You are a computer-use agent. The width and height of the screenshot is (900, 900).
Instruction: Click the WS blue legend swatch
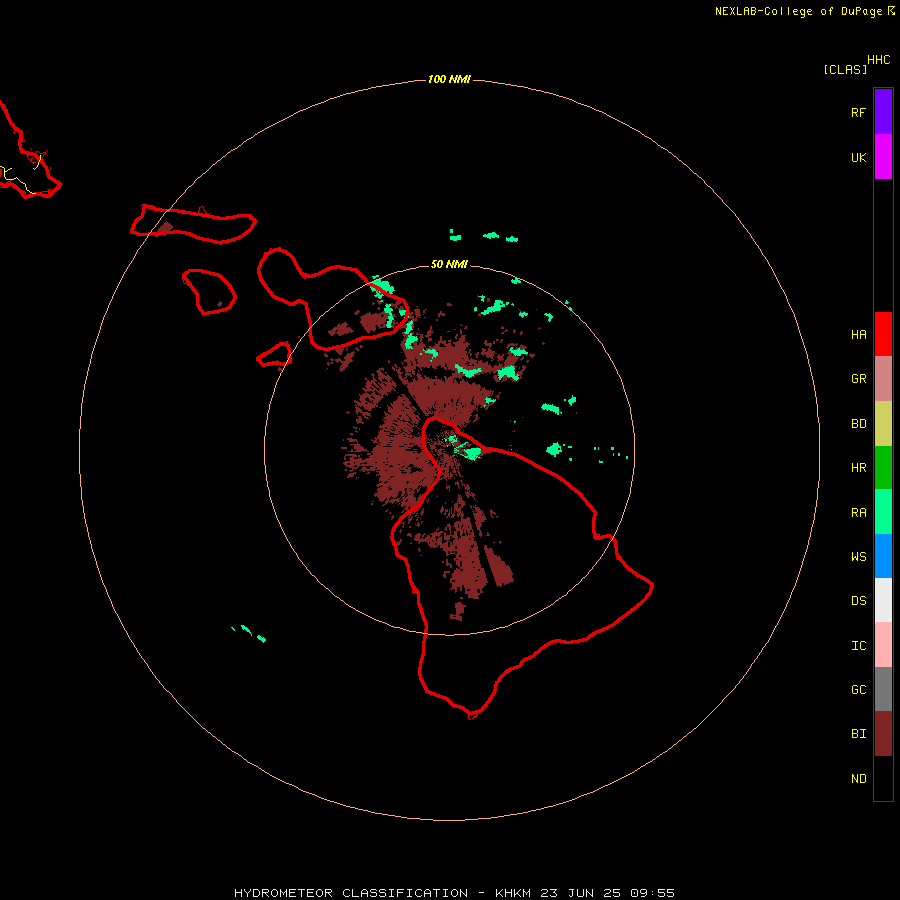click(x=883, y=556)
